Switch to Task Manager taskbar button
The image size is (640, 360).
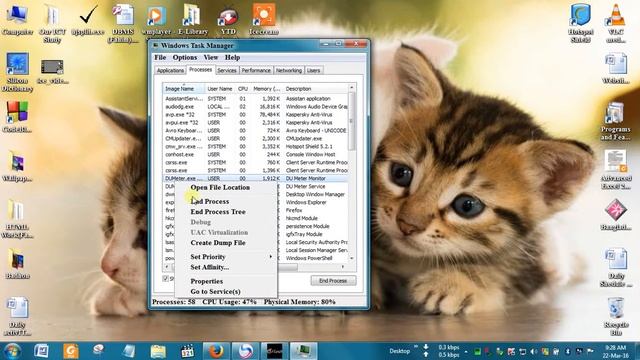pos(303,351)
